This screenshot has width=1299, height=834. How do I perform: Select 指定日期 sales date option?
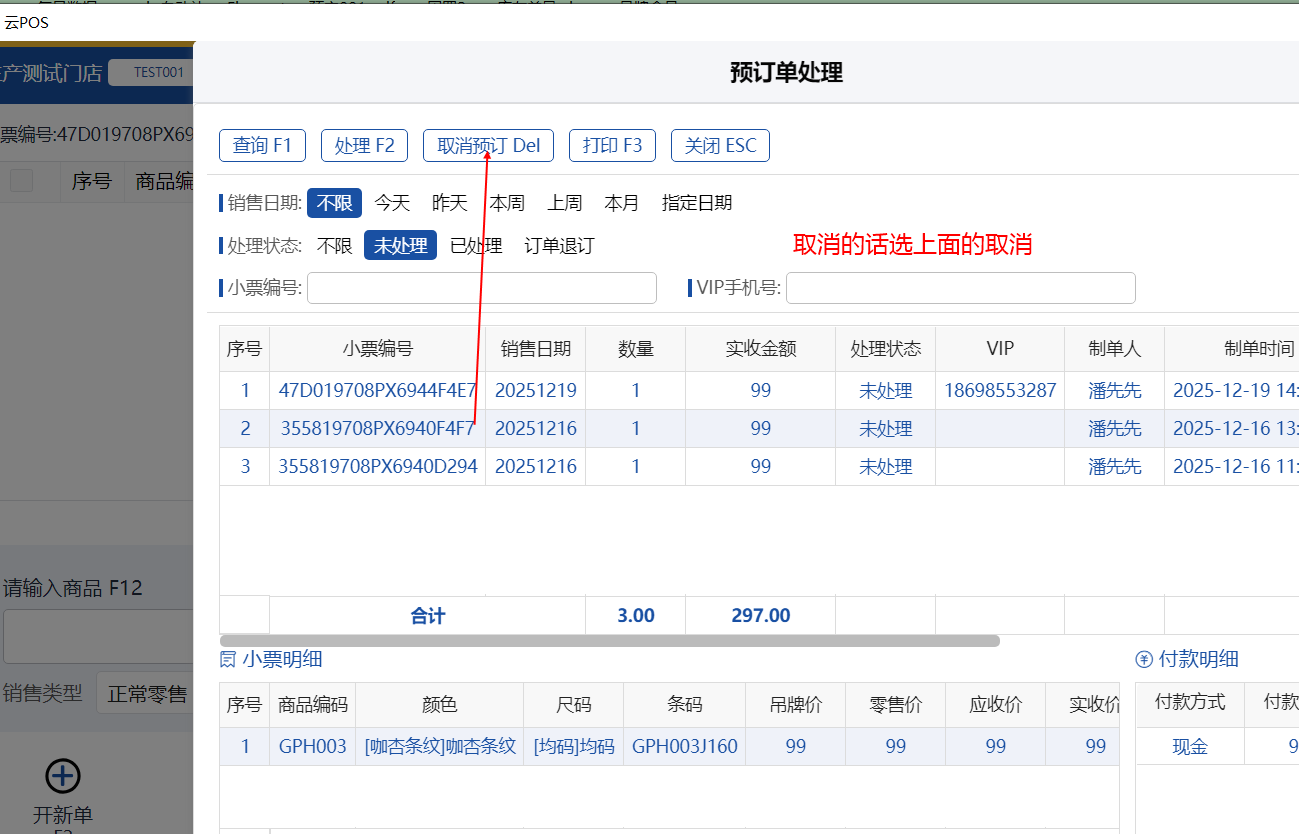(x=697, y=203)
